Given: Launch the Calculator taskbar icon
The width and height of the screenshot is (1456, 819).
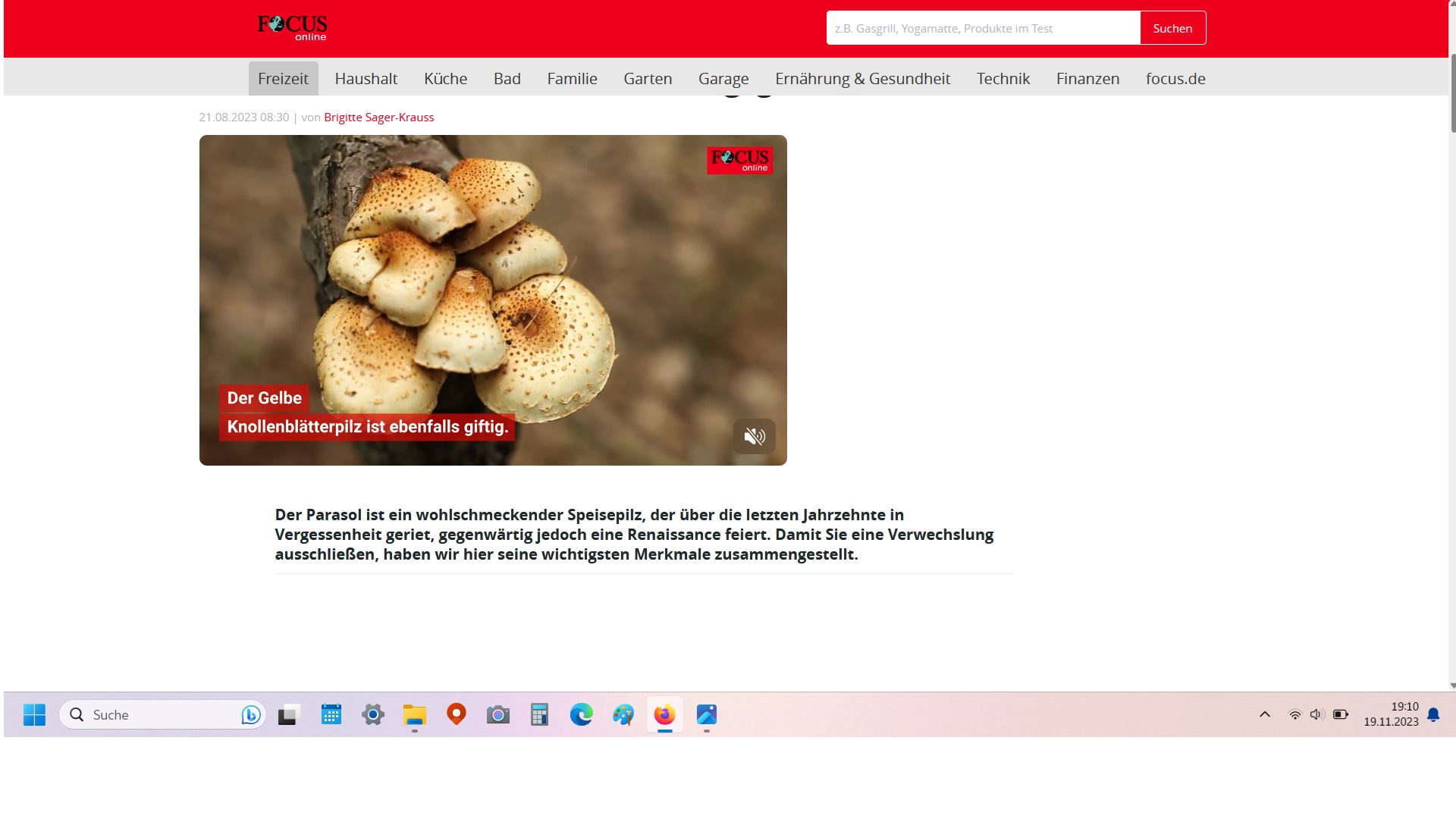Looking at the screenshot, I should (x=539, y=714).
